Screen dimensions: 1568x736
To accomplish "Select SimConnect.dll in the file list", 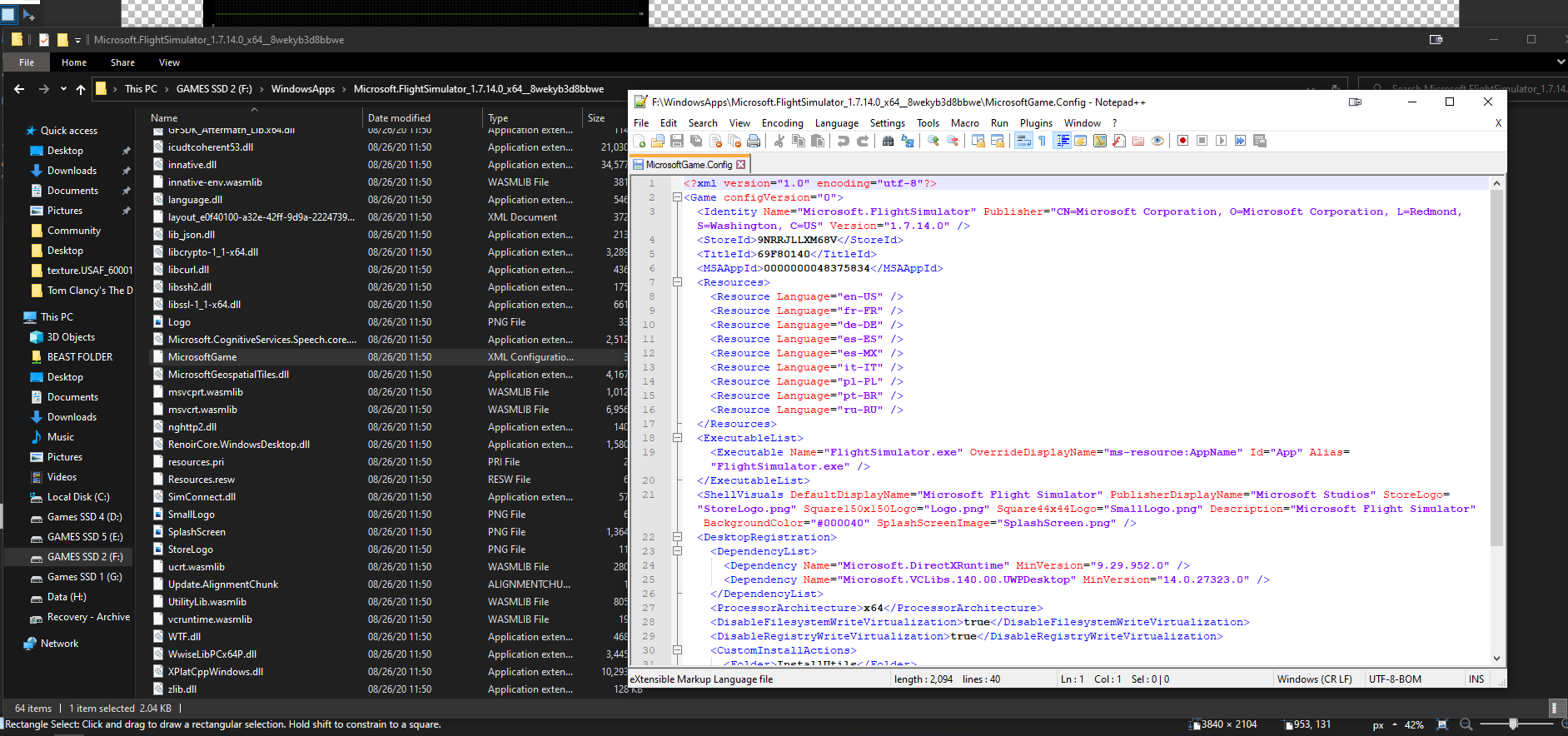I will coord(202,497).
